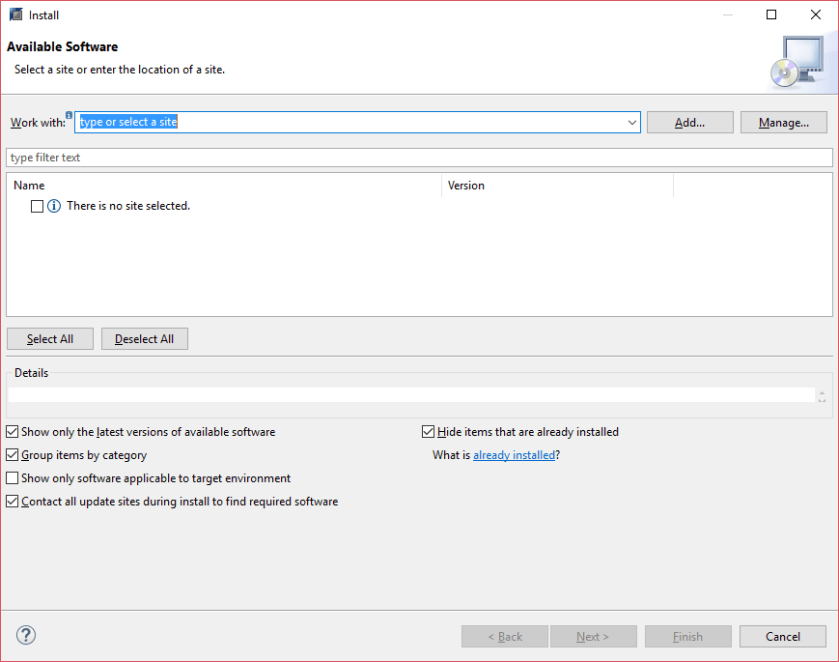
Task: Uncheck Group items by category
Action: point(12,455)
